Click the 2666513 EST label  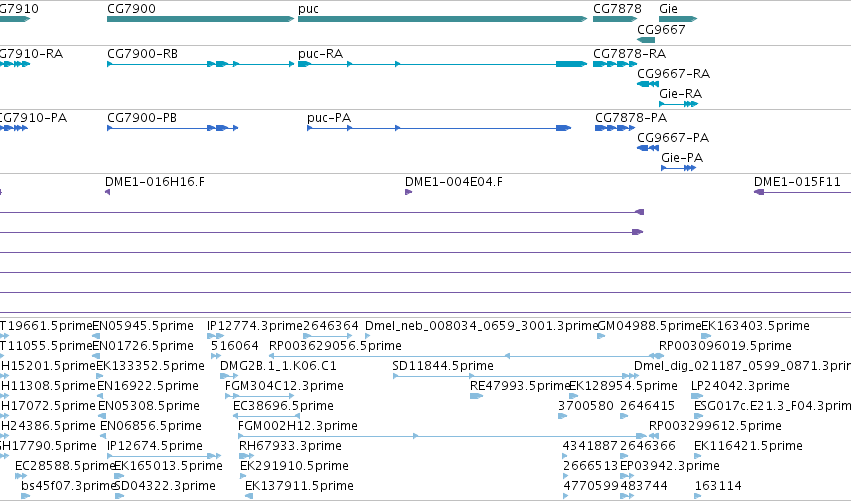pyautogui.click(x=591, y=466)
